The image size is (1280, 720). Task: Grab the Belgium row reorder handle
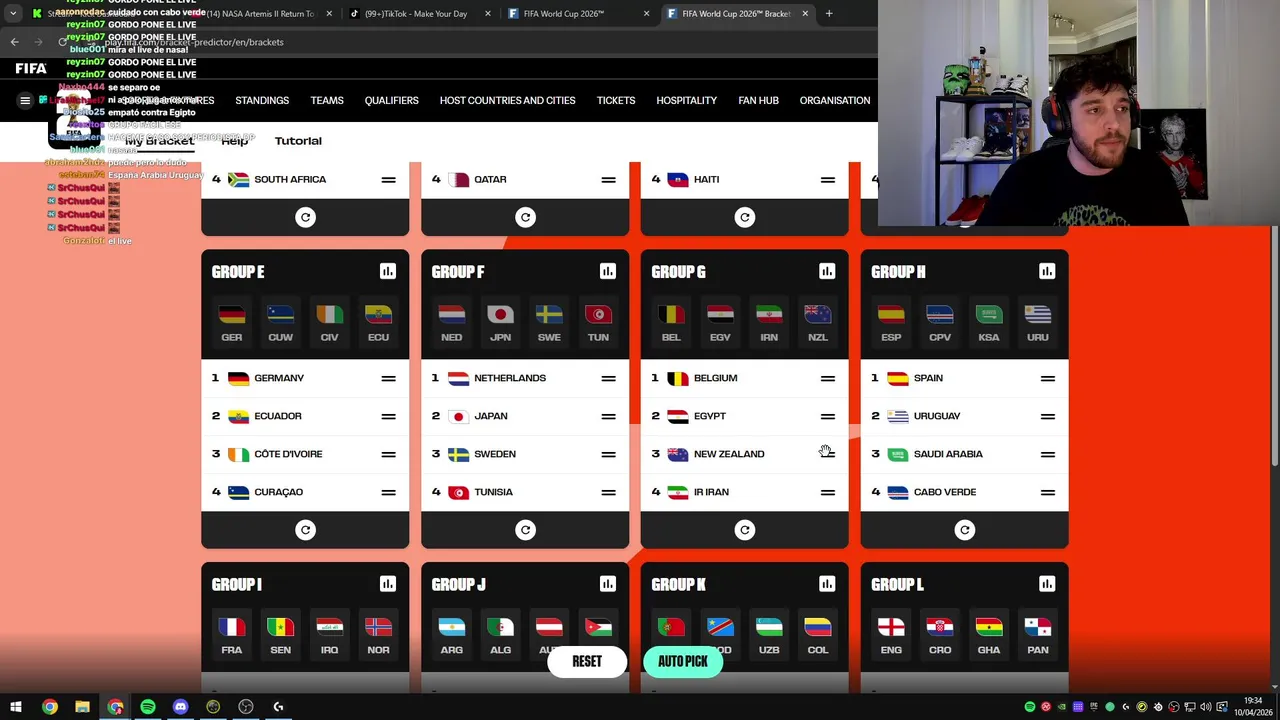coord(828,378)
